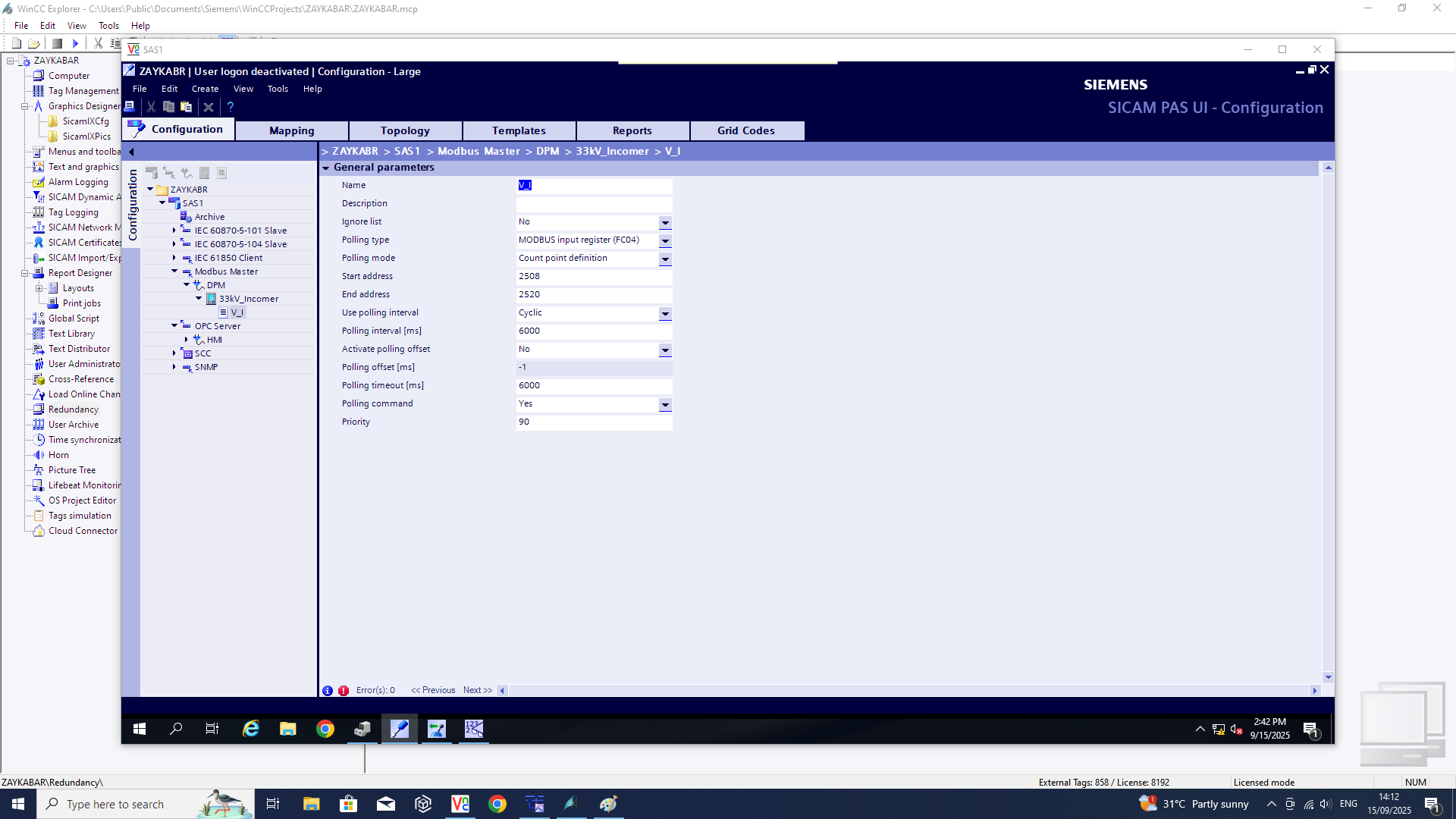Open Chrome from the inner taskbar

325,730
